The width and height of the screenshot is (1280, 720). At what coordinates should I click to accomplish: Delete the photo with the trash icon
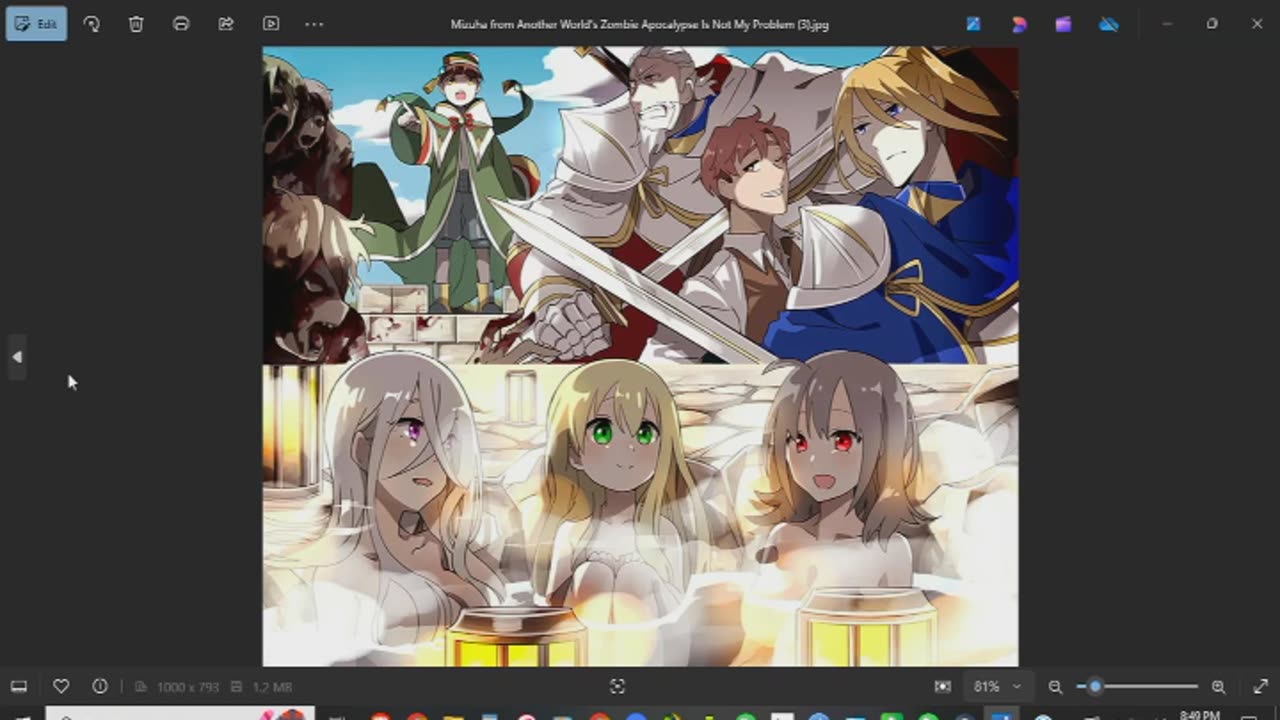pyautogui.click(x=136, y=24)
